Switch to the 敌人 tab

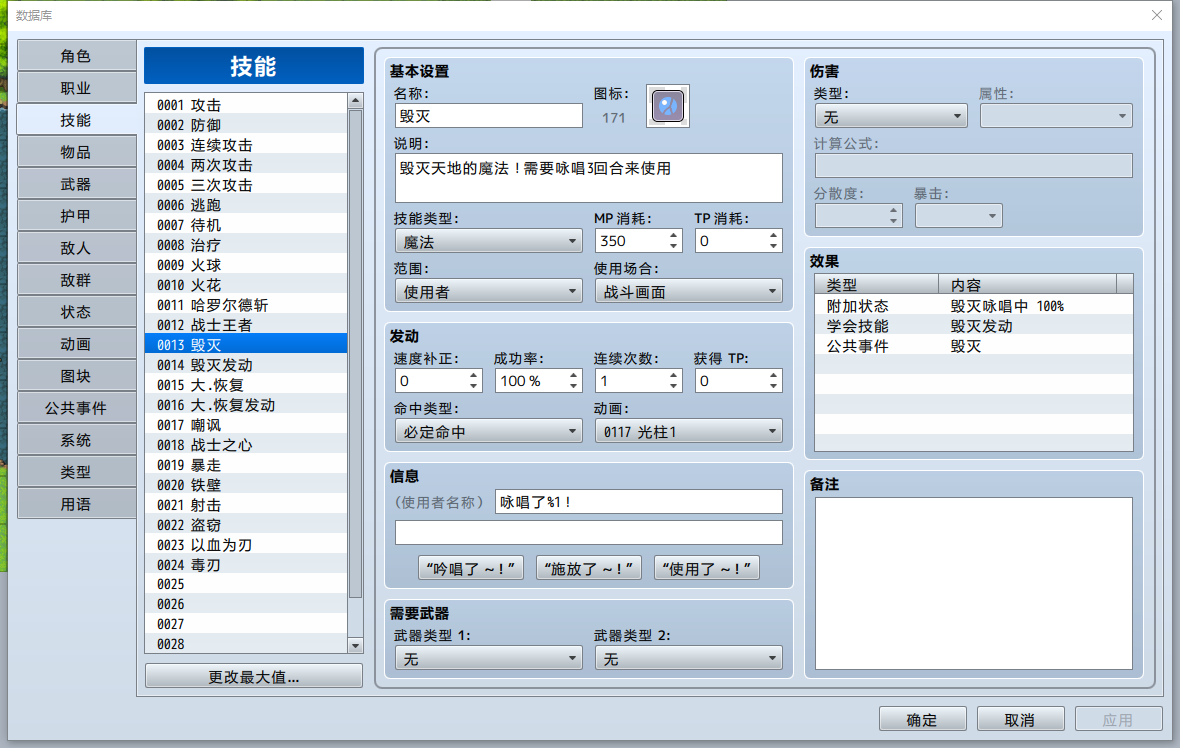point(76,248)
